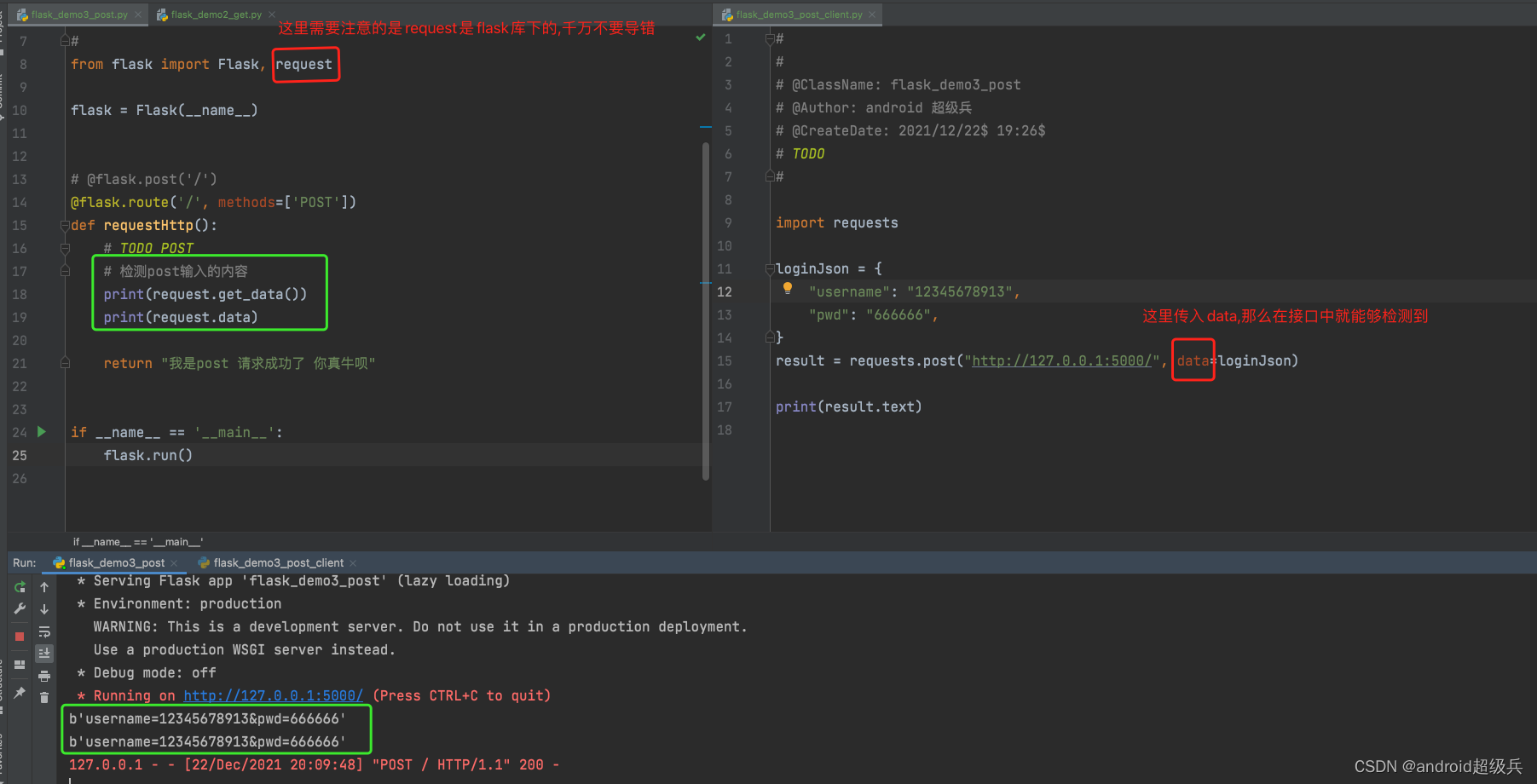The image size is (1537, 784).
Task: Toggle fold marker at line 17 comment
Action: [x=65, y=271]
